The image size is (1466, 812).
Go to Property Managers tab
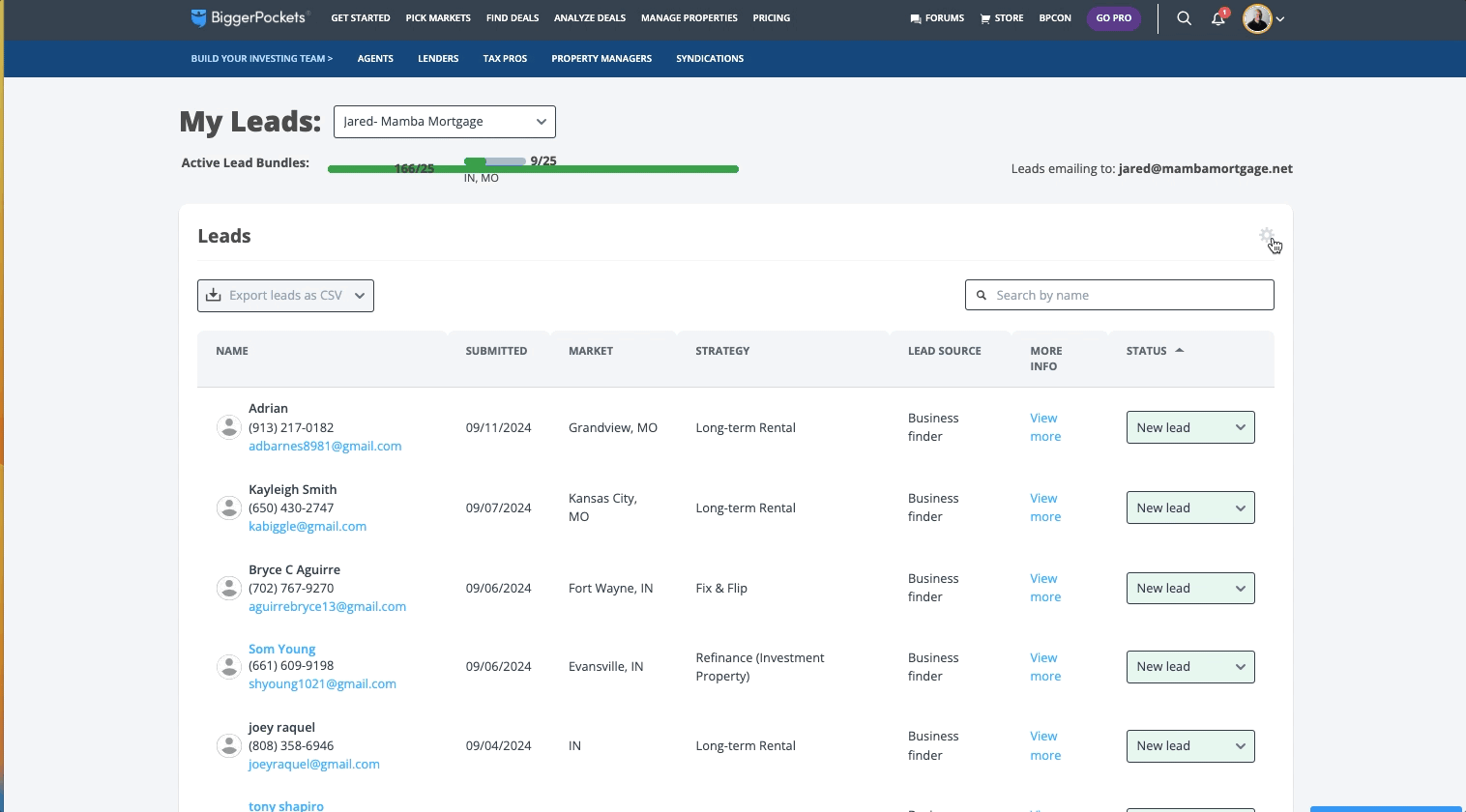tap(601, 59)
